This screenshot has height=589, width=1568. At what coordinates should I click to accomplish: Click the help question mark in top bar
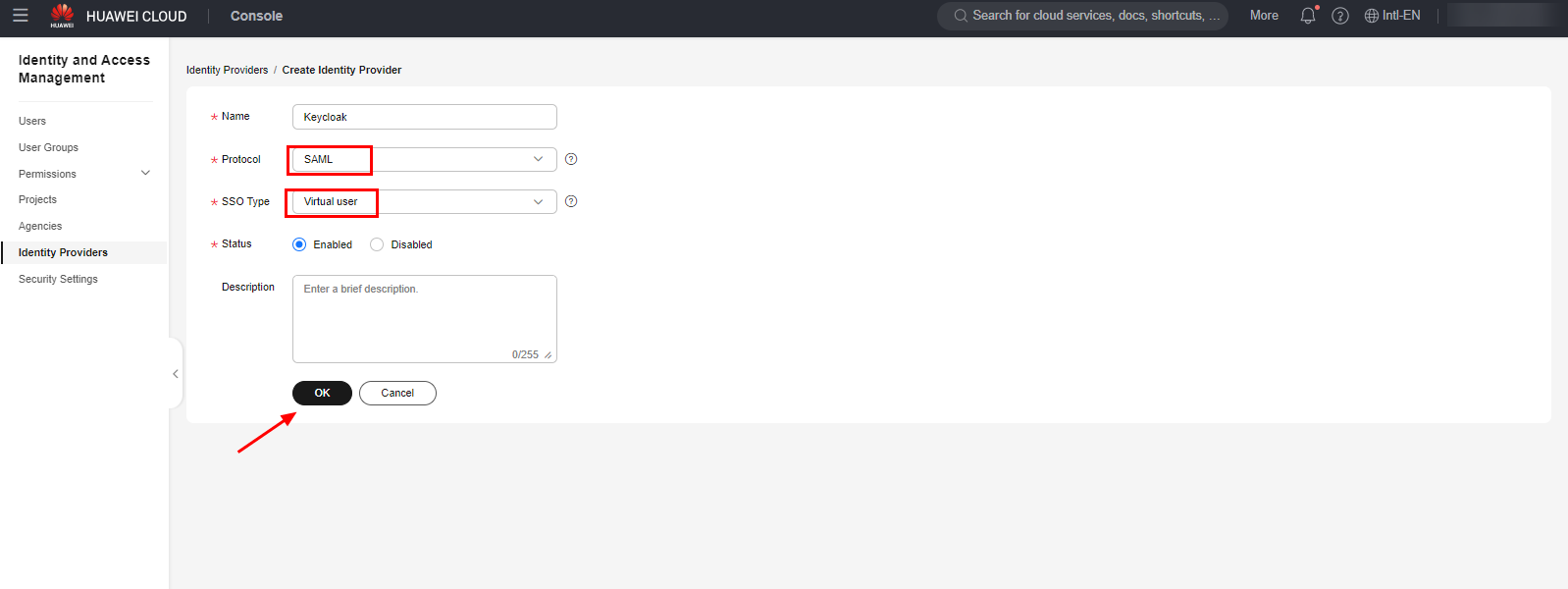[1340, 16]
